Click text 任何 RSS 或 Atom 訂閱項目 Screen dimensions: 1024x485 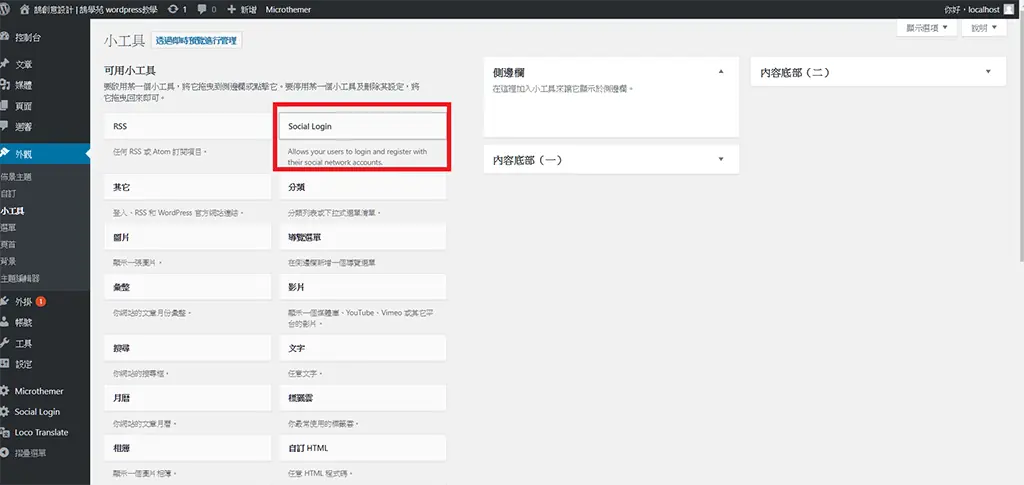click(x=159, y=151)
